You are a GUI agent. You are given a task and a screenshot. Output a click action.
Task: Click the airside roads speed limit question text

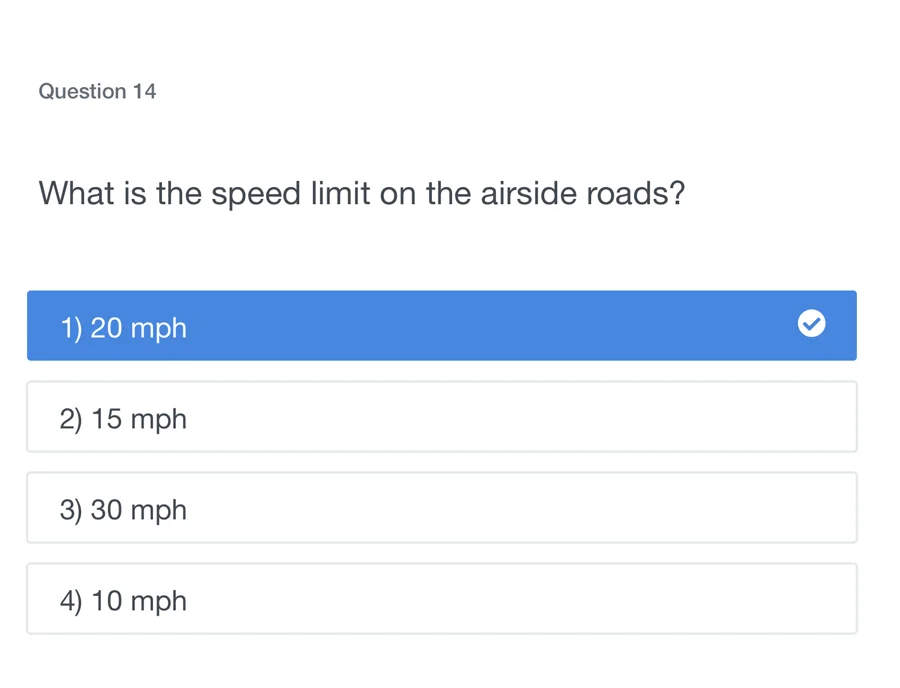pos(361,192)
